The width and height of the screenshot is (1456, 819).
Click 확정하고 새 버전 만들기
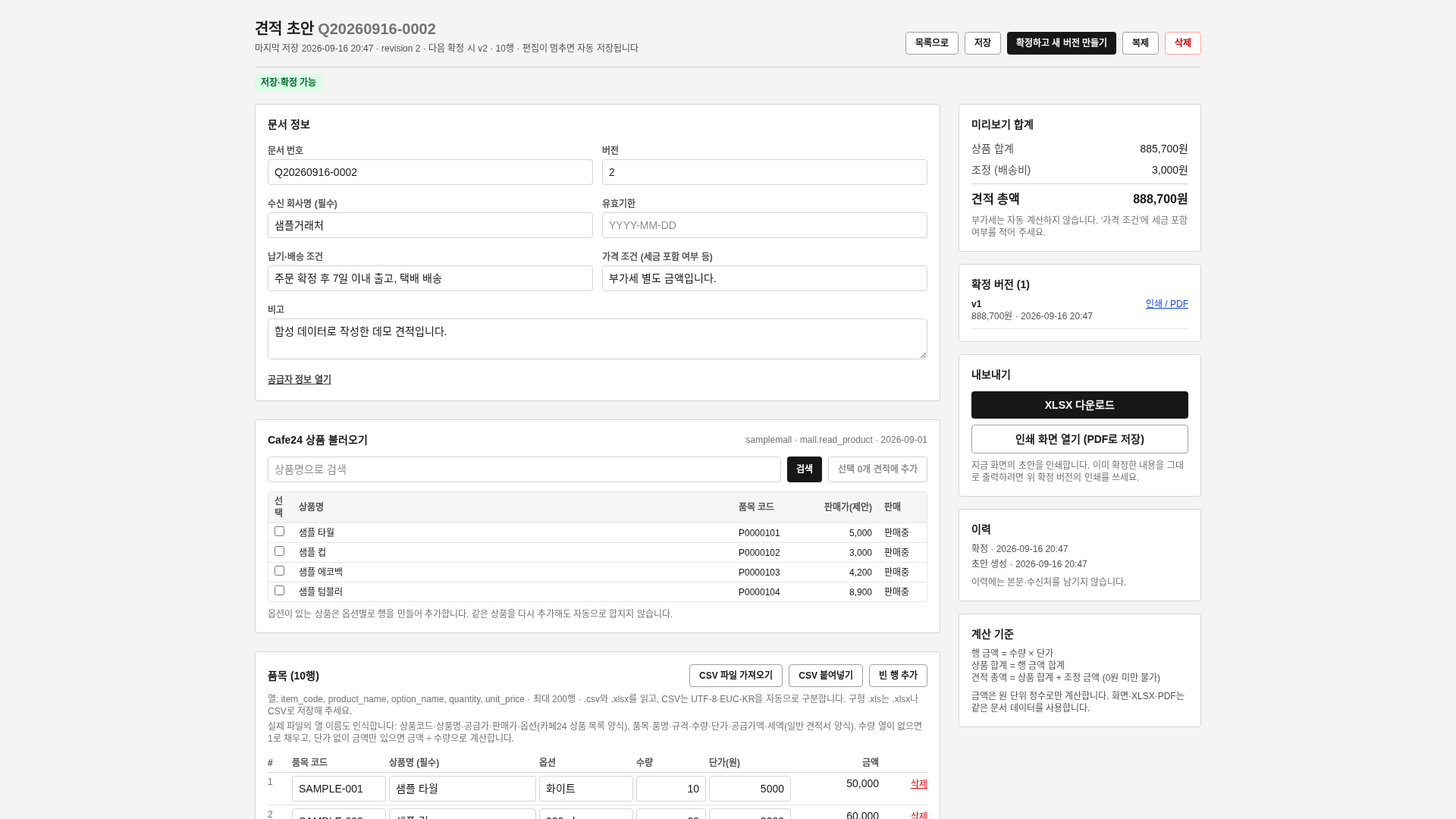[x=1061, y=43]
